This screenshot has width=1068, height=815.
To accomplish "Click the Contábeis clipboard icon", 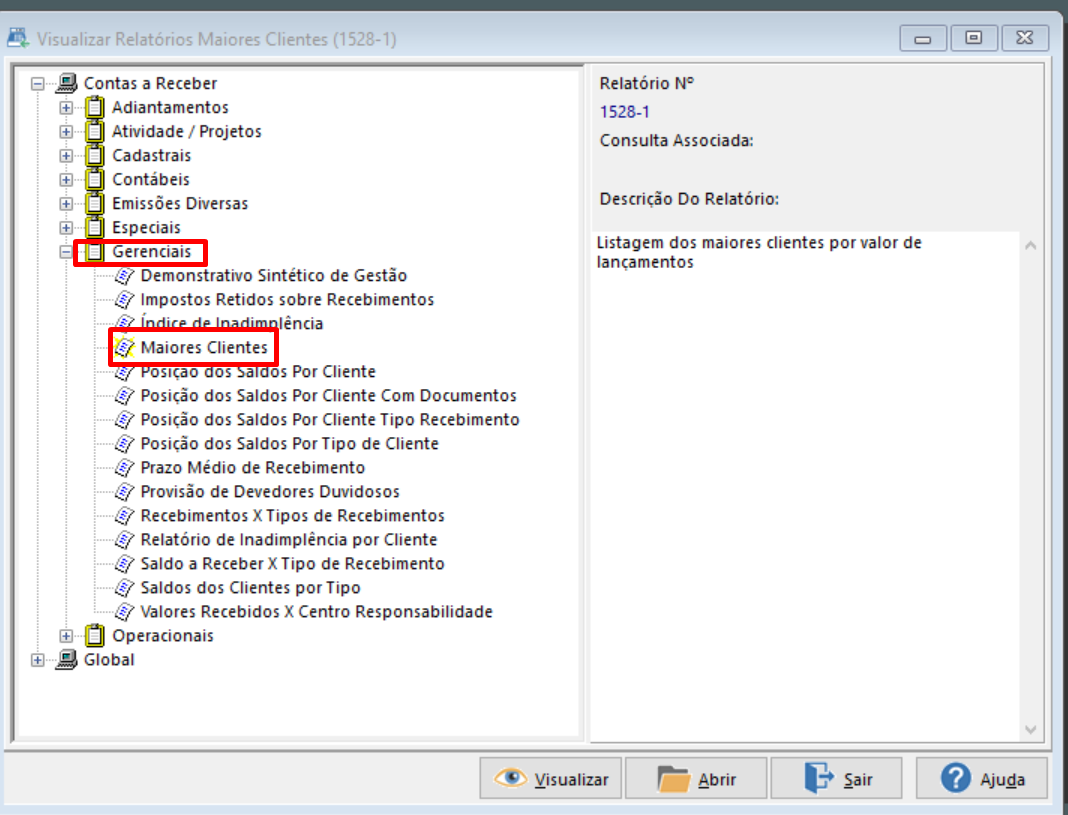I will coord(95,179).
